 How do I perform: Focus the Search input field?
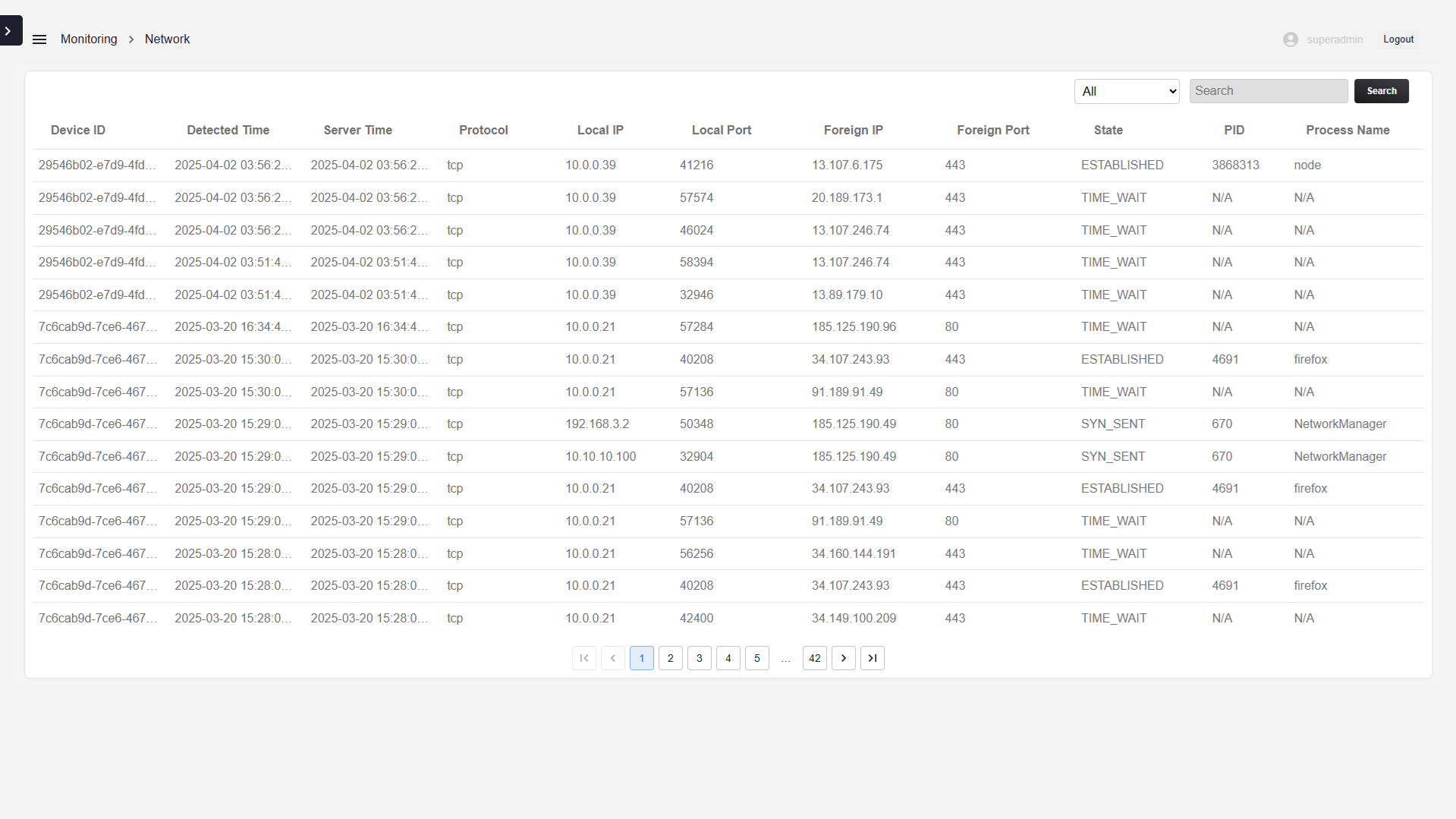(x=1268, y=91)
